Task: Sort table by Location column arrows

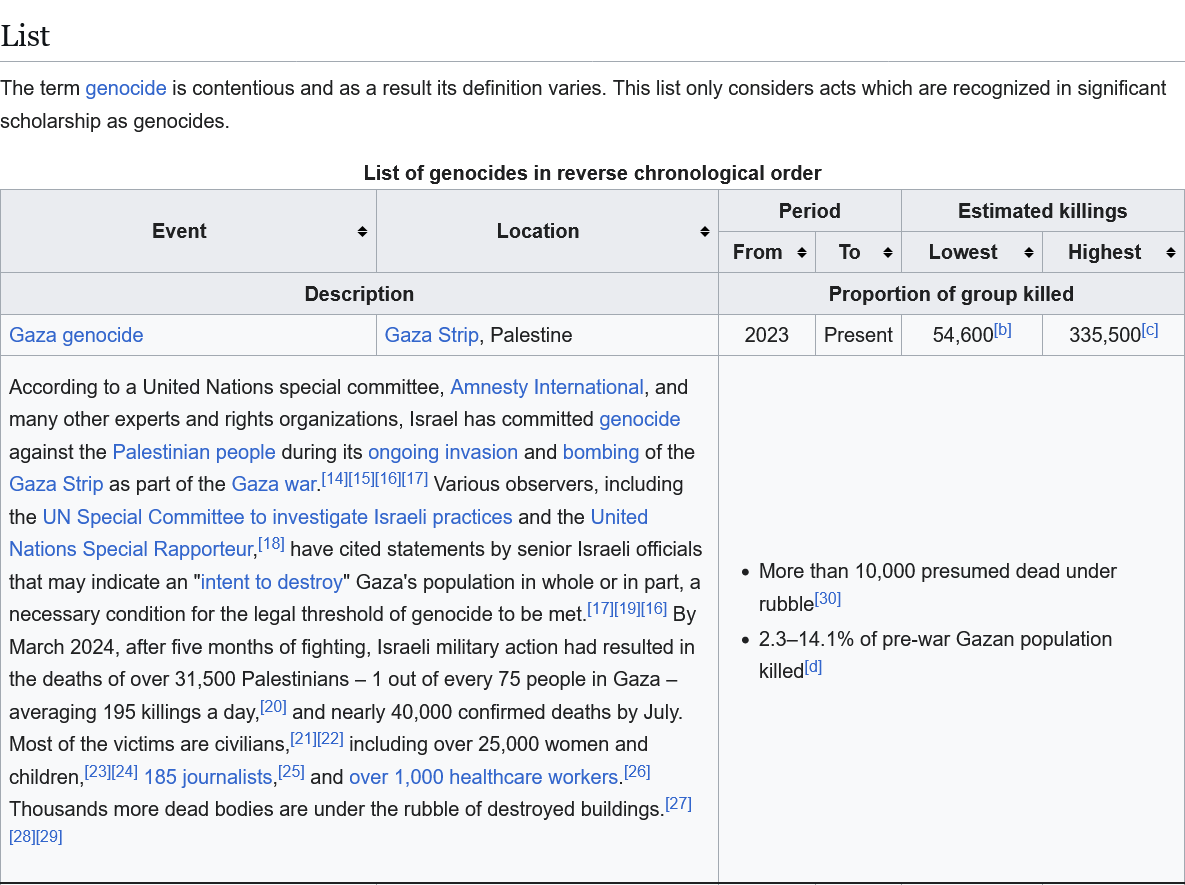Action: click(x=704, y=231)
